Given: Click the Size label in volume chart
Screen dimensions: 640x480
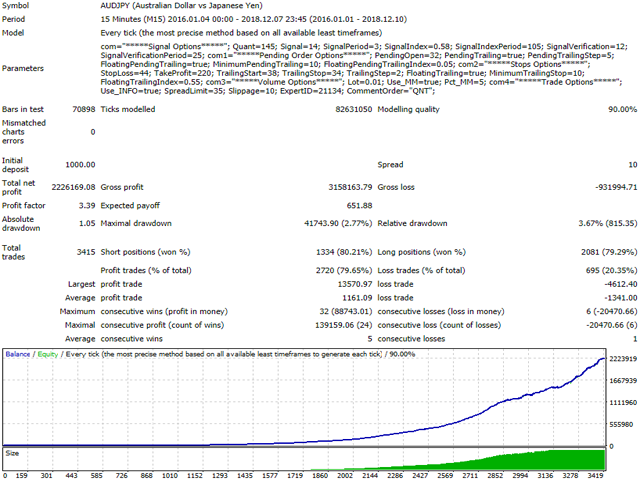Looking at the screenshot, I should (12, 453).
